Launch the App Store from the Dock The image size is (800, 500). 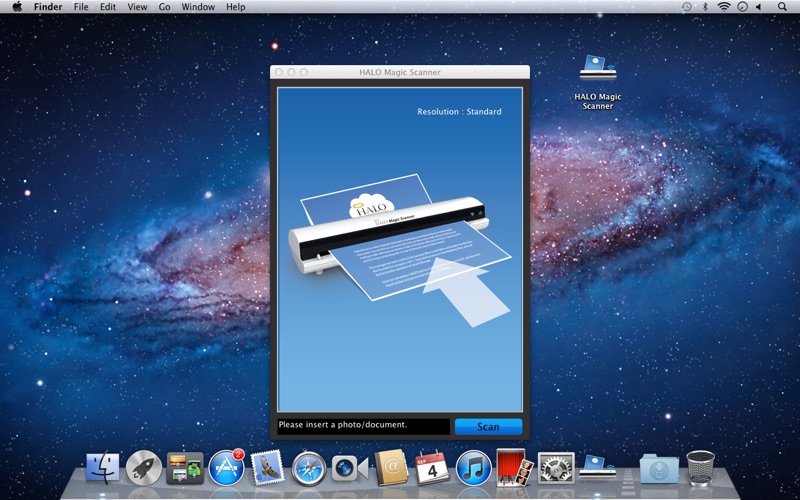coord(226,468)
